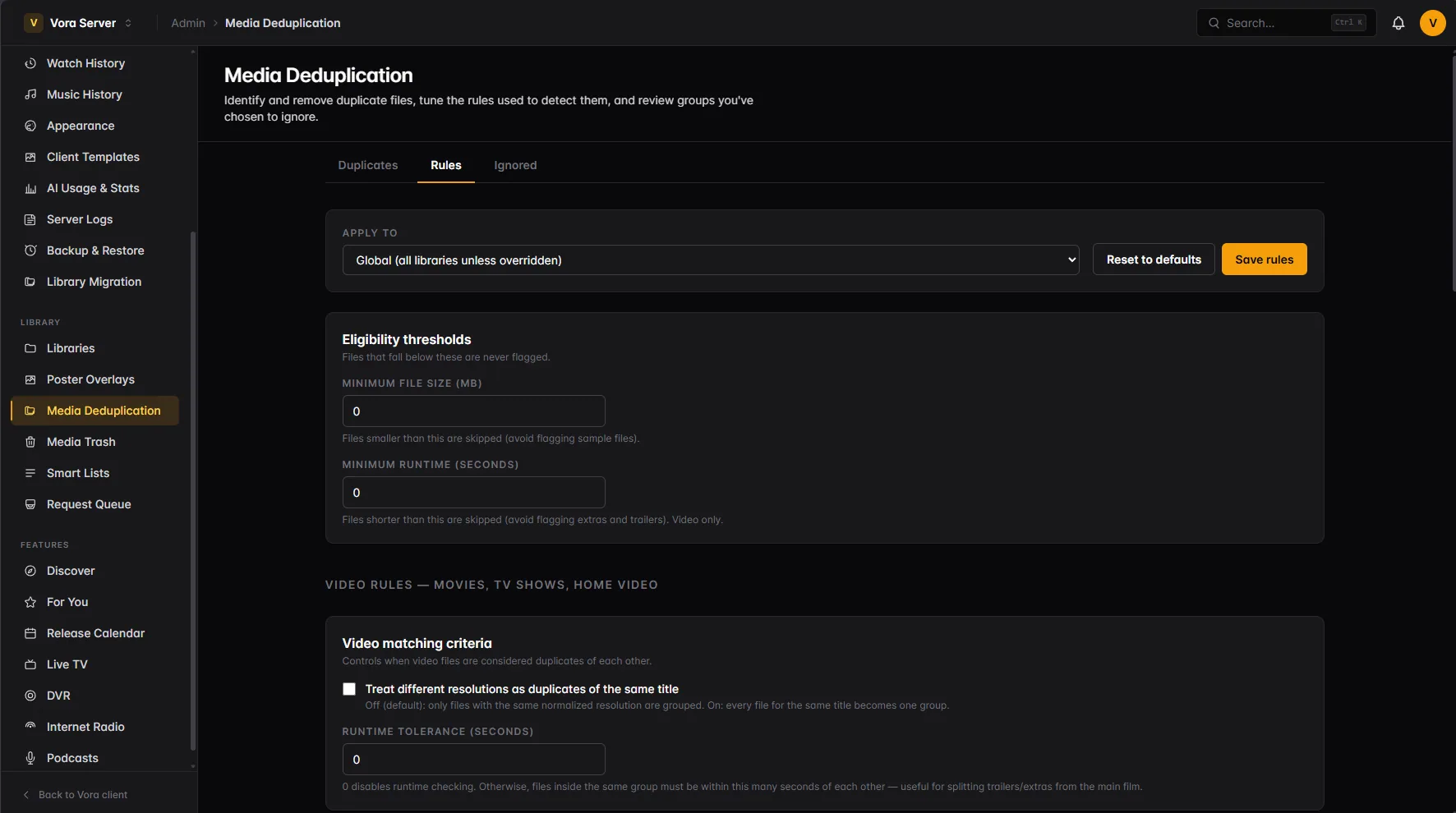Click the Podcasts microphone icon
The width and height of the screenshot is (1456, 813).
point(30,758)
